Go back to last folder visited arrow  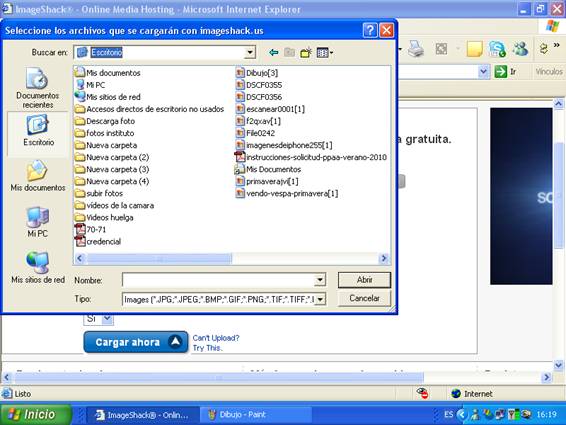click(274, 53)
